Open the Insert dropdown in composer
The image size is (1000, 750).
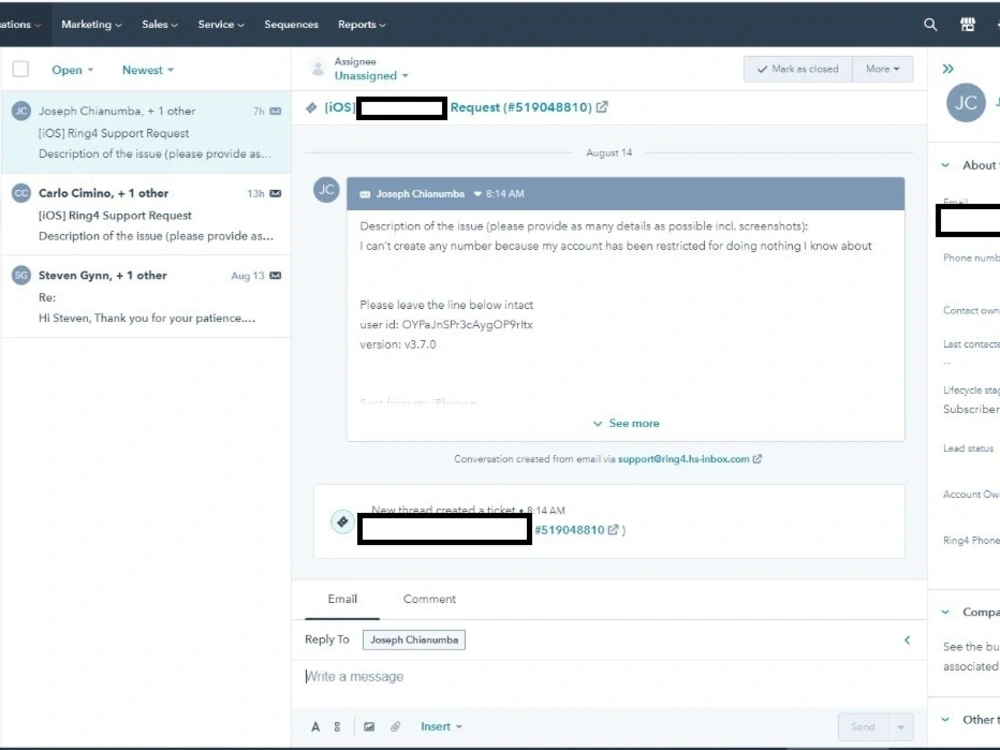(x=441, y=726)
